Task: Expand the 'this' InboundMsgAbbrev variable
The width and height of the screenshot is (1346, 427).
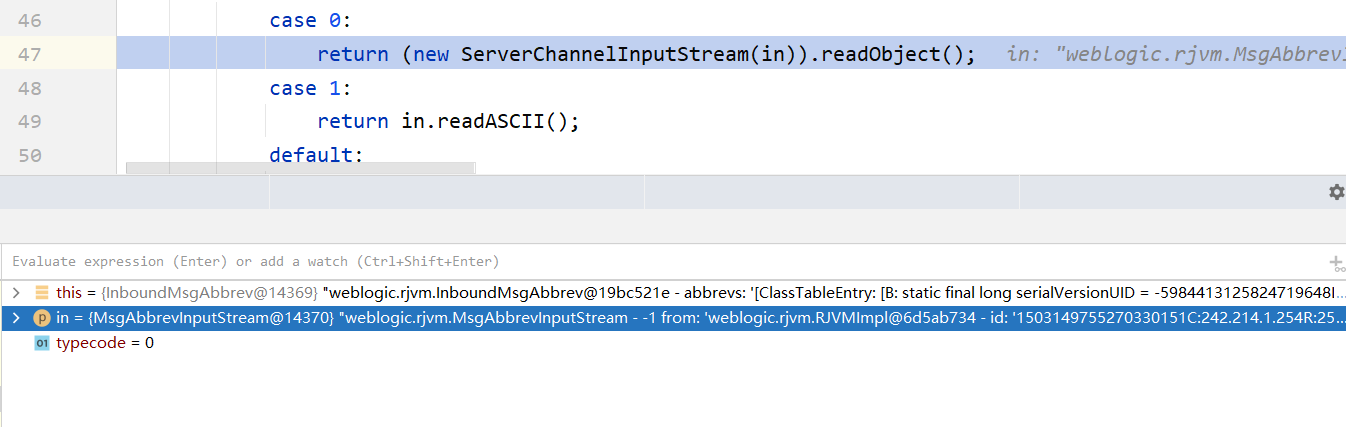Action: (x=15, y=293)
